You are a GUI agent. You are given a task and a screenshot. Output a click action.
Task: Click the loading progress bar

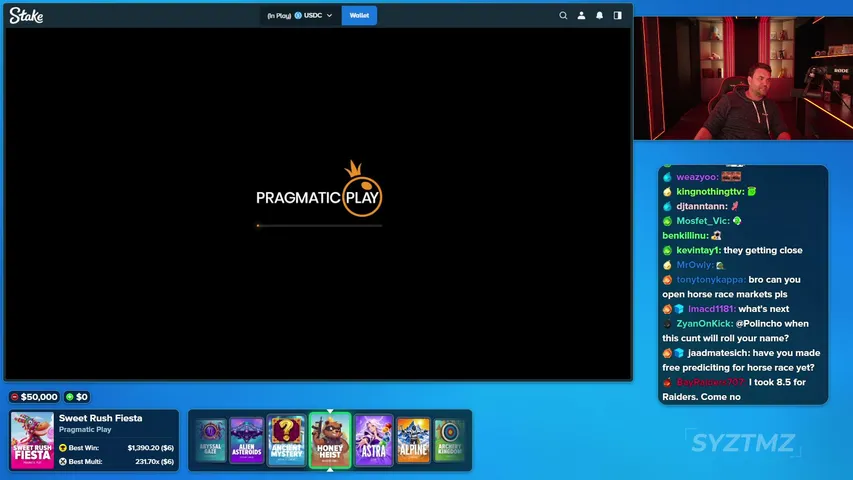[x=319, y=225]
